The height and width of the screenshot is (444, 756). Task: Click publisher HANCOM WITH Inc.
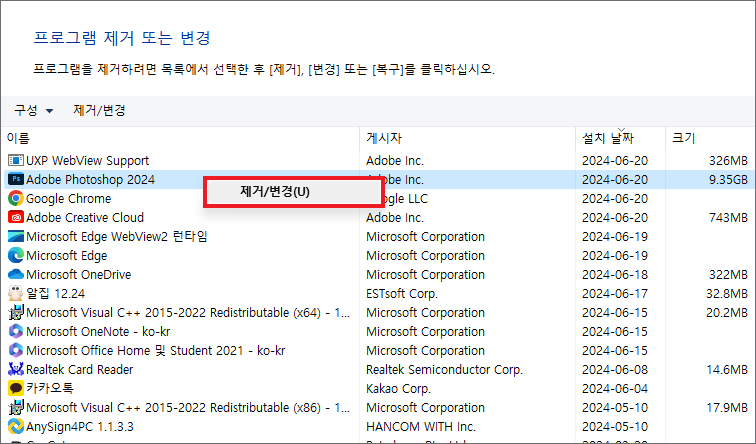point(421,427)
